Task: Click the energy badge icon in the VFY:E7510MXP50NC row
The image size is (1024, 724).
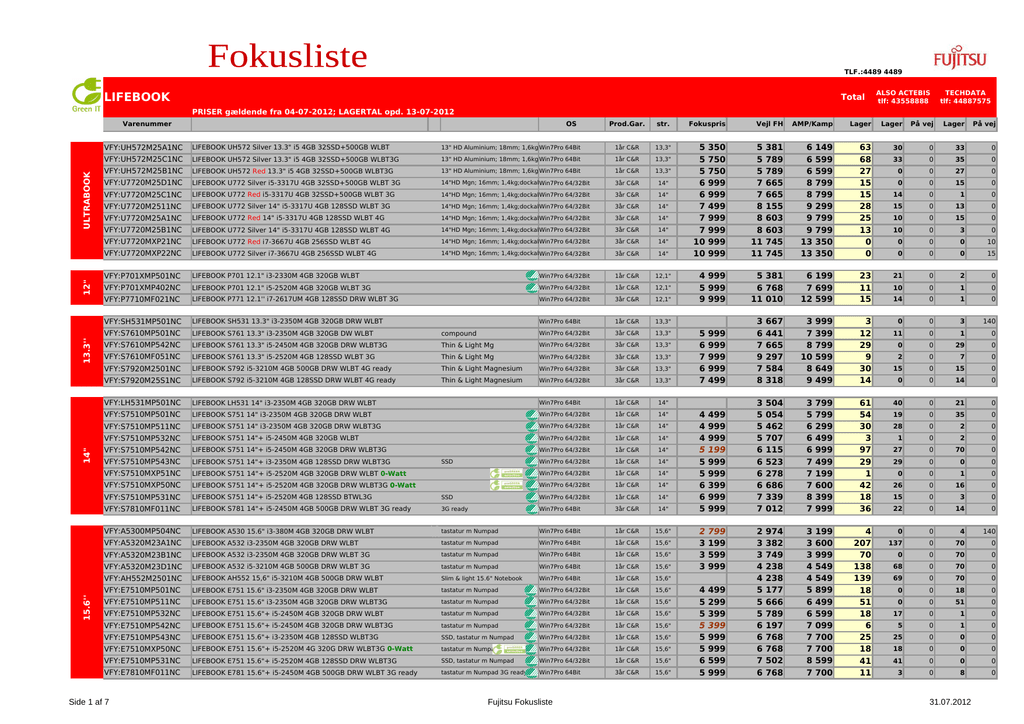Action: pyautogui.click(x=507, y=649)
